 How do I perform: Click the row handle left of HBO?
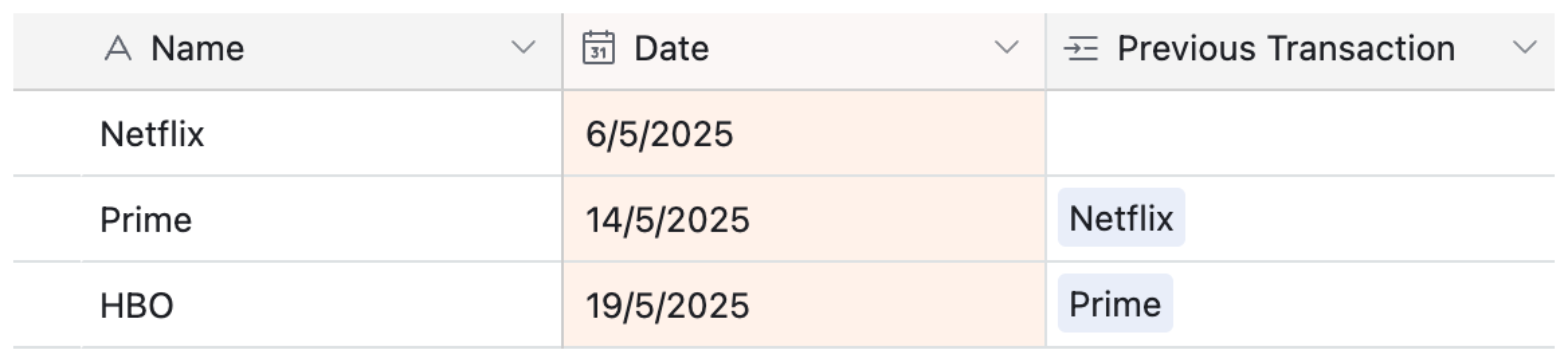tap(47, 305)
